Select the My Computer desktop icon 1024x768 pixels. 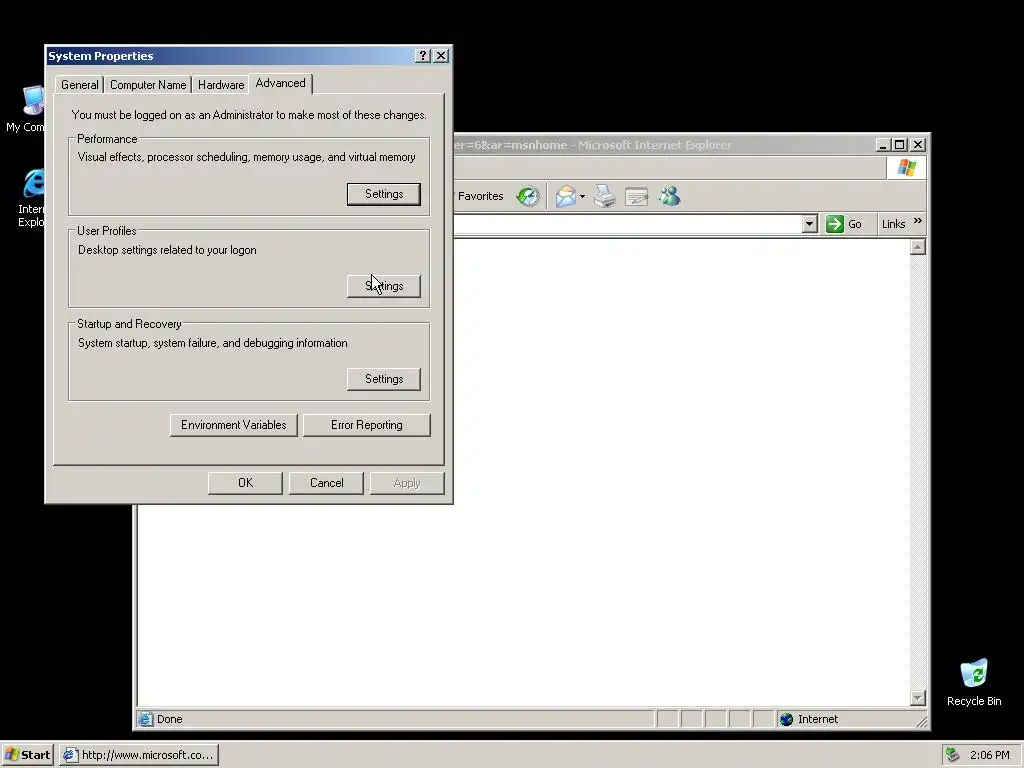(x=25, y=109)
